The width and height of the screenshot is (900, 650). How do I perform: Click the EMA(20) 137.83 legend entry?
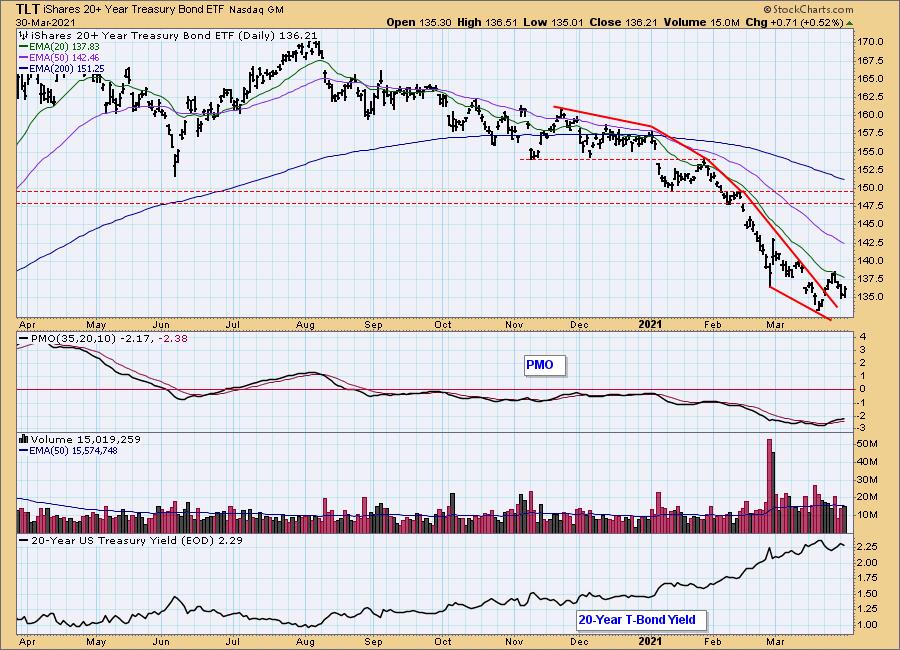(59, 47)
